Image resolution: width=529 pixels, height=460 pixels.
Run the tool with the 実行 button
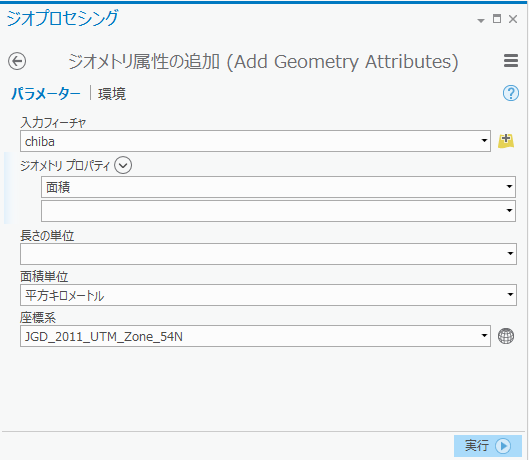[x=488, y=445]
